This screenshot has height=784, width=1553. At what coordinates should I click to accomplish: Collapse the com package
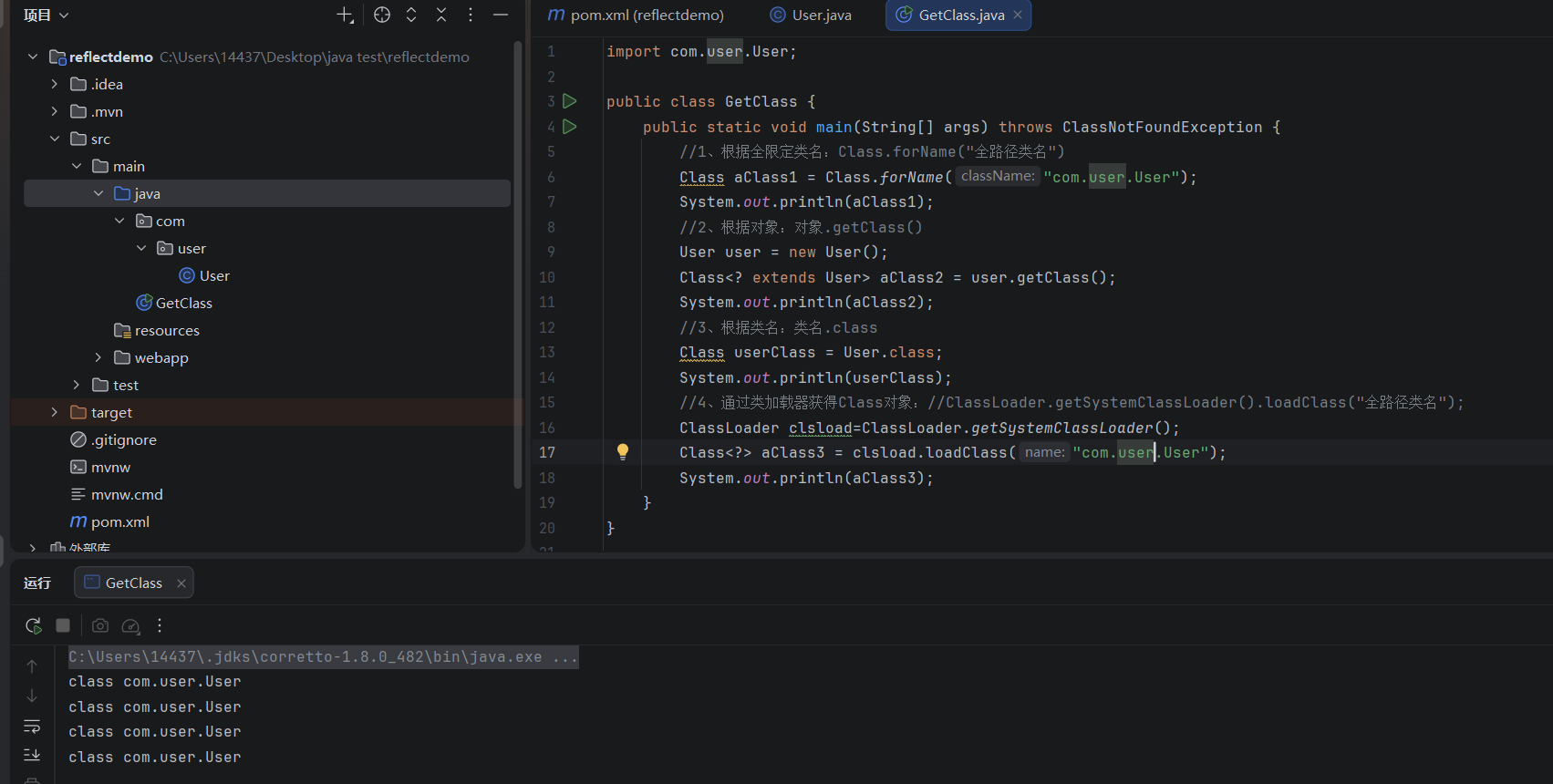pos(119,221)
